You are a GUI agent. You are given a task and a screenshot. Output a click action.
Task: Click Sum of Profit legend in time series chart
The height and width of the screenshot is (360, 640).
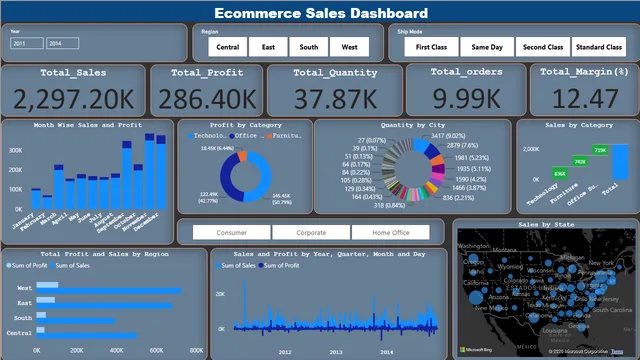click(279, 265)
